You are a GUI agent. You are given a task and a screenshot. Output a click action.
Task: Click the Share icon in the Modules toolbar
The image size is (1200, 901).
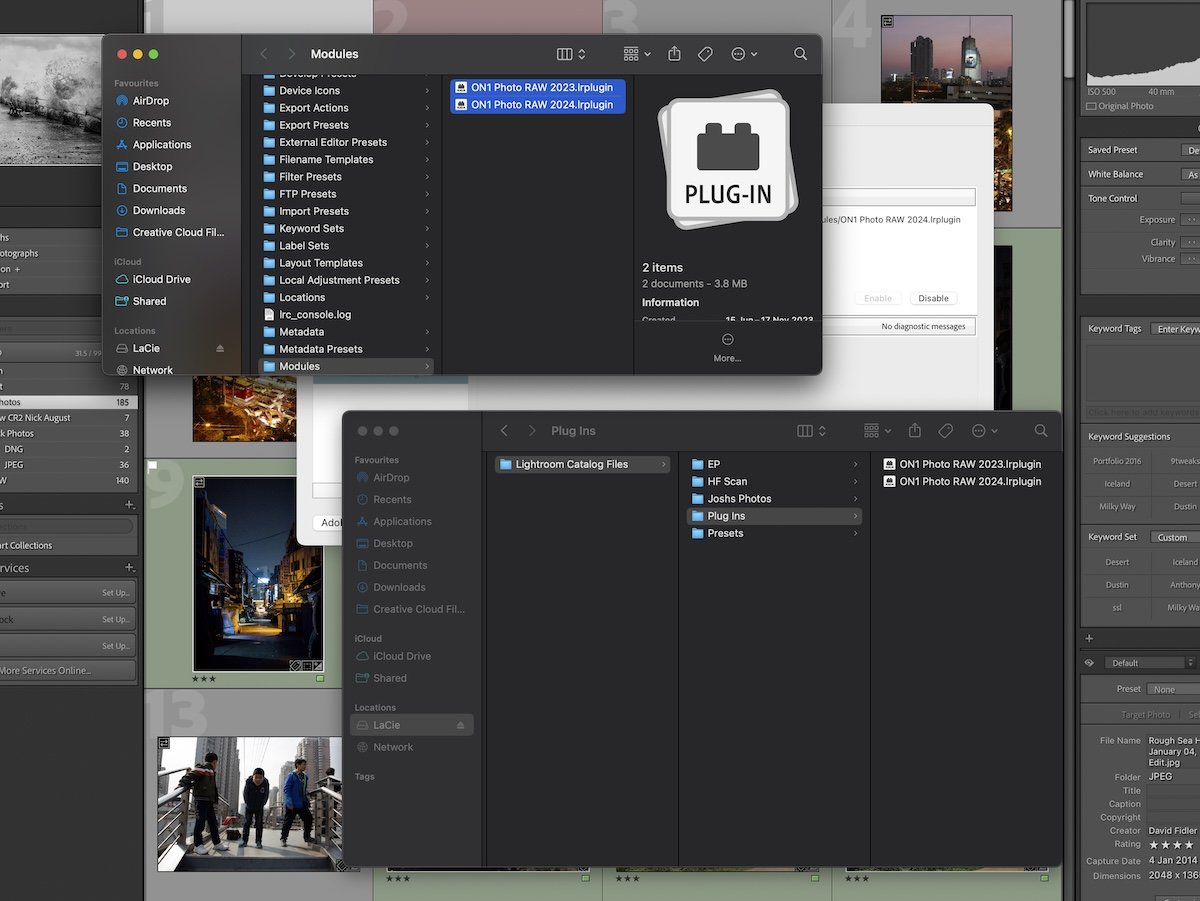(x=674, y=54)
